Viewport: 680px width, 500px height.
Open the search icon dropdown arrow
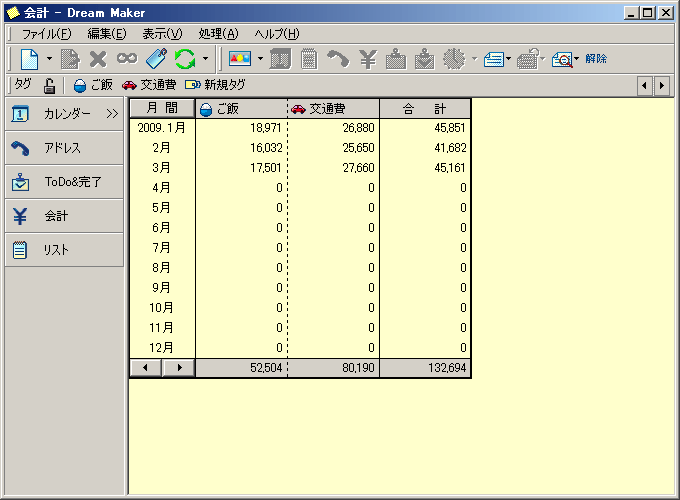pyautogui.click(x=577, y=59)
